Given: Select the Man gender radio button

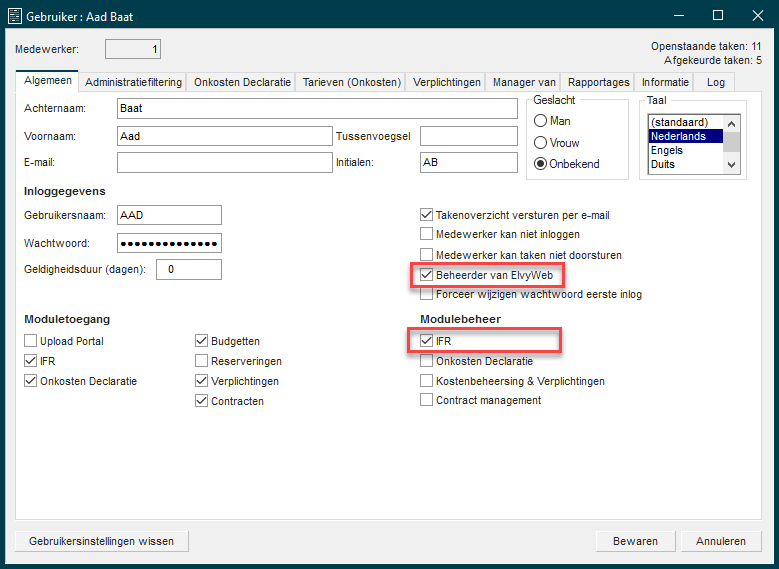Looking at the screenshot, I should (541, 120).
